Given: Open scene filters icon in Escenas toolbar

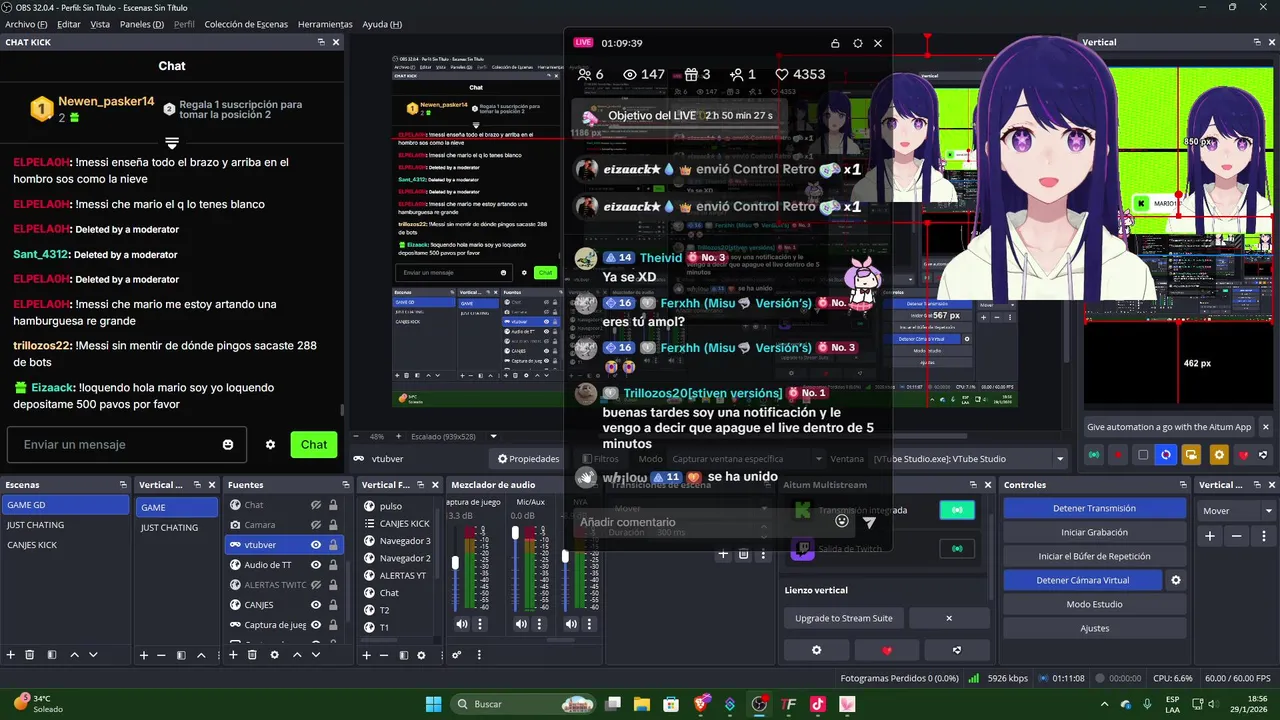Looking at the screenshot, I should 51,655.
